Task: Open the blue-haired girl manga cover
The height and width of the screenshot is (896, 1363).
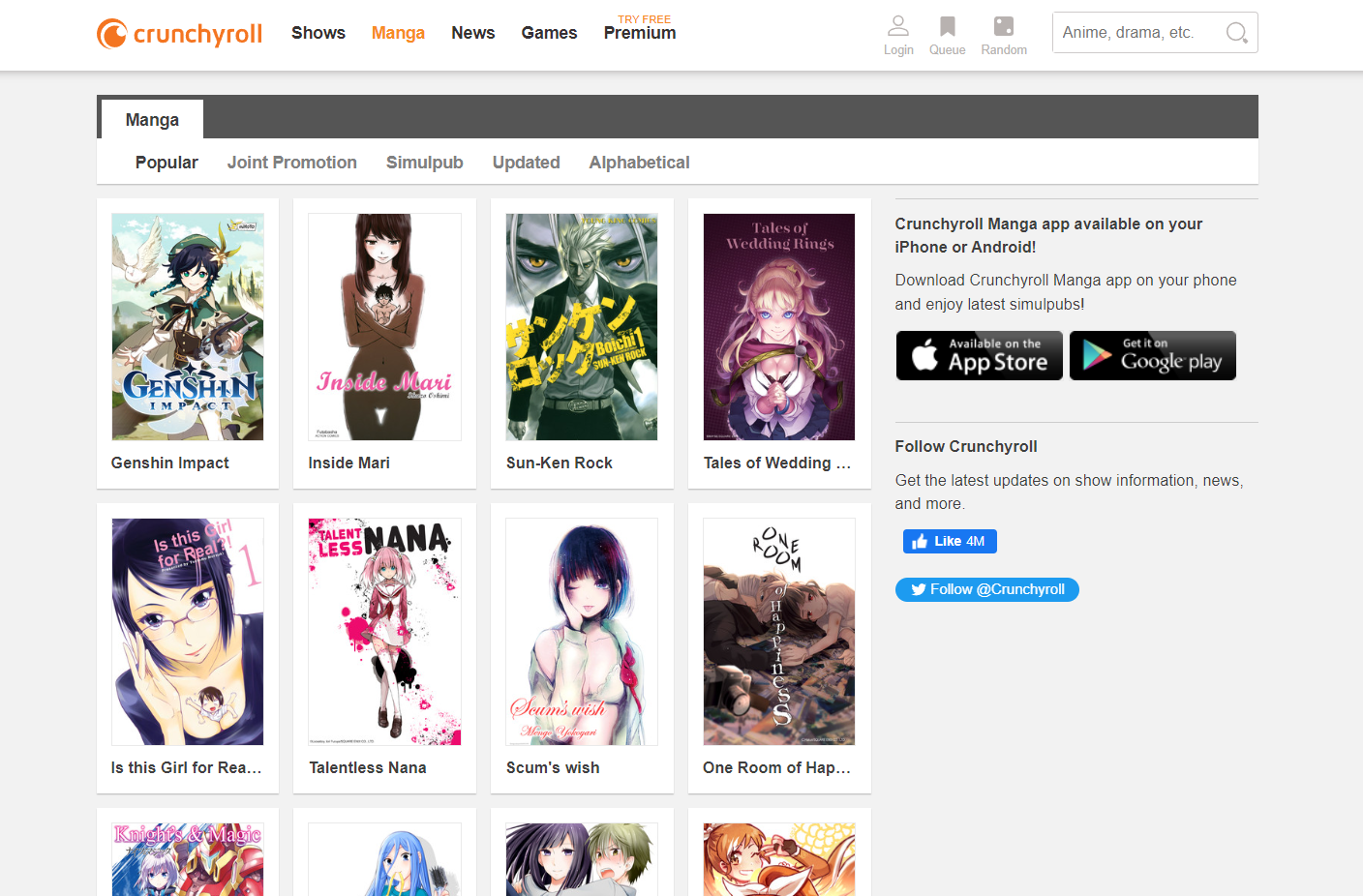Action: click(384, 859)
